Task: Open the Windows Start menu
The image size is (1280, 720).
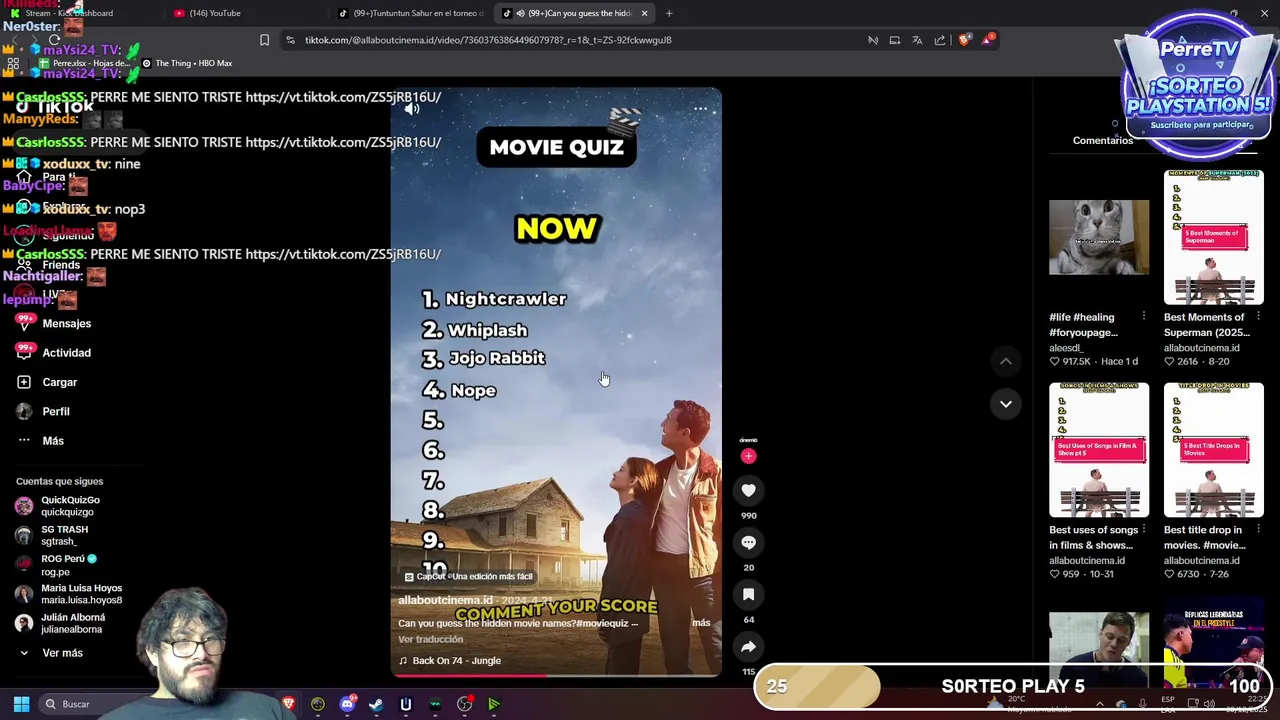Action: 21,704
